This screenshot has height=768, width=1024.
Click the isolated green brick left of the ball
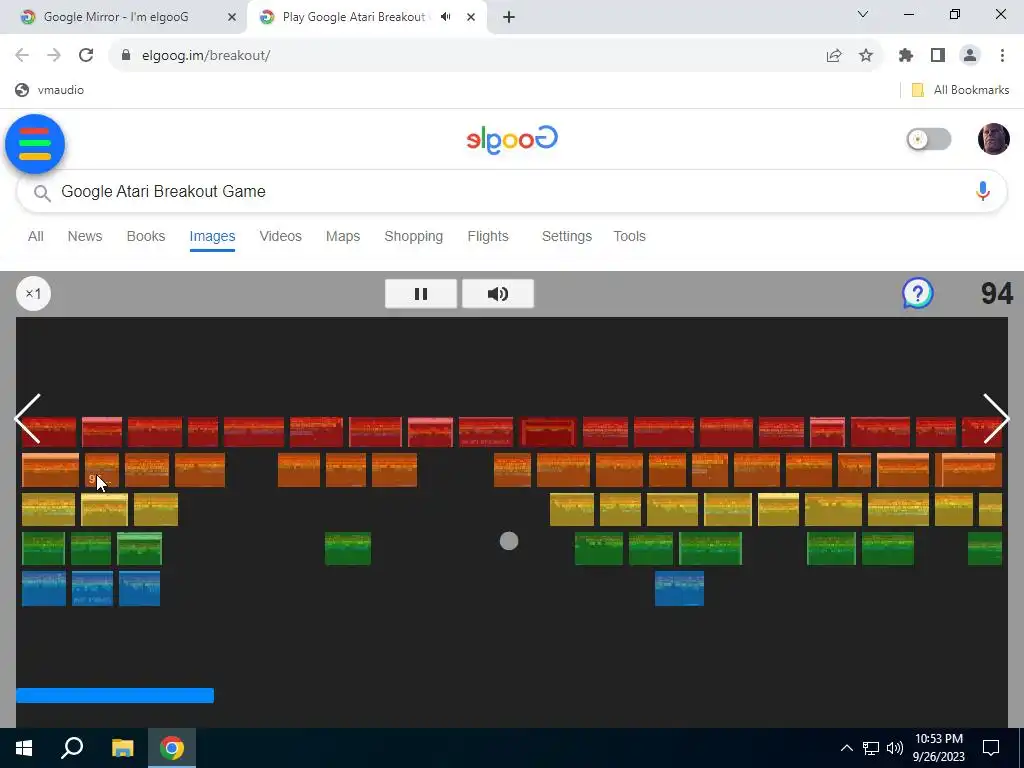tap(348, 549)
